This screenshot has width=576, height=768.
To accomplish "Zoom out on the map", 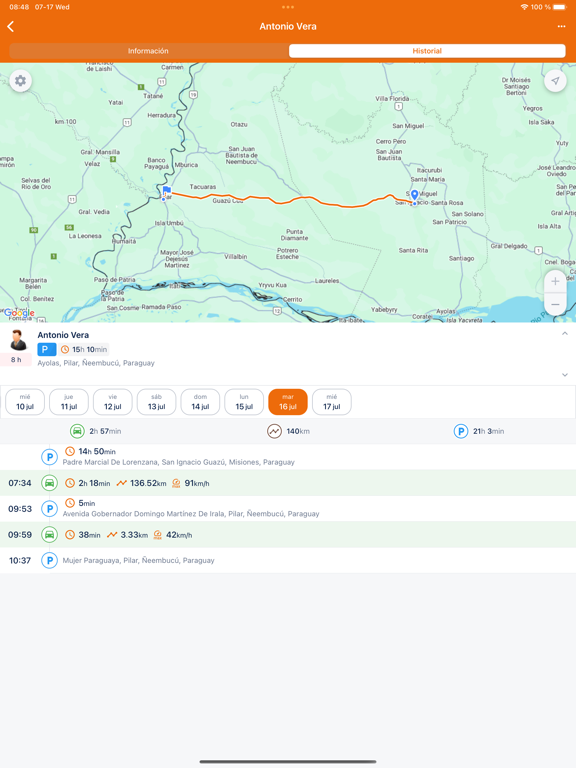I will [x=555, y=304].
